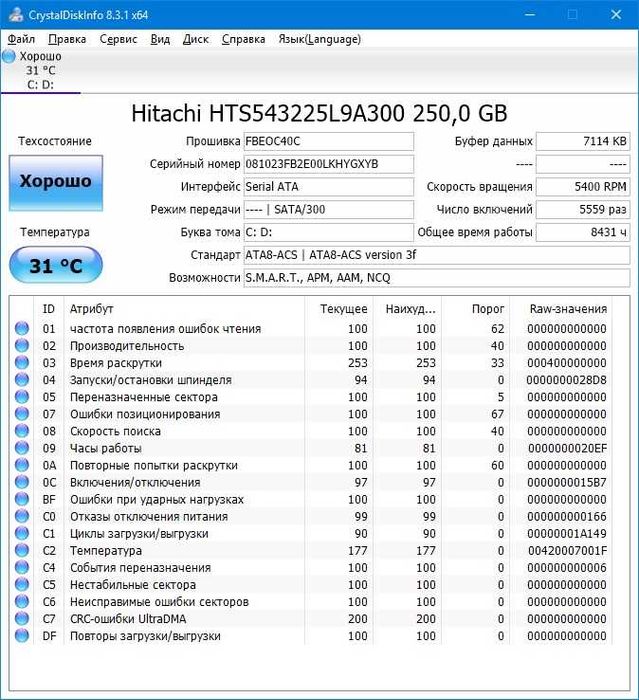Viewport: 639px width, 700px height.
Task: Click status orb for Нестабильные сектора
Action: 21,584
